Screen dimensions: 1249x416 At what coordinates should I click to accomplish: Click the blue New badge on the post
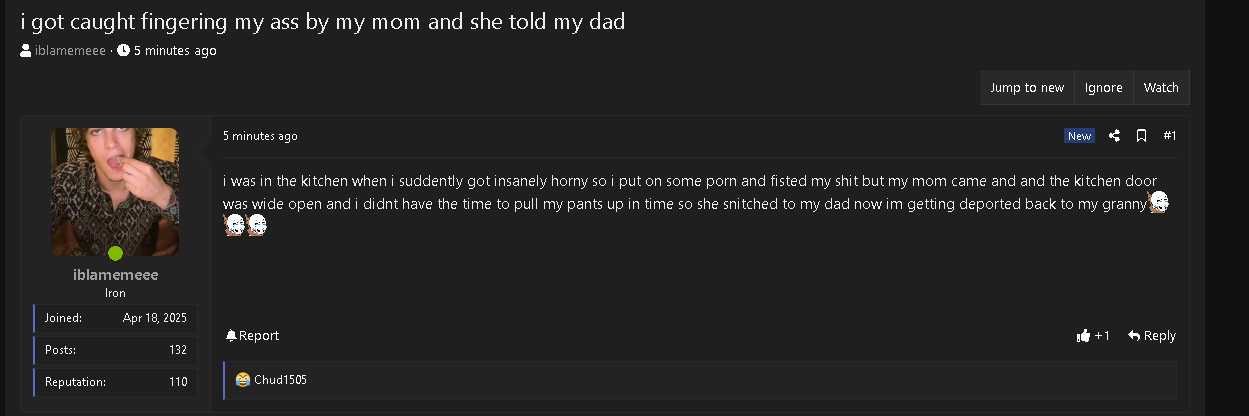pos(1079,136)
